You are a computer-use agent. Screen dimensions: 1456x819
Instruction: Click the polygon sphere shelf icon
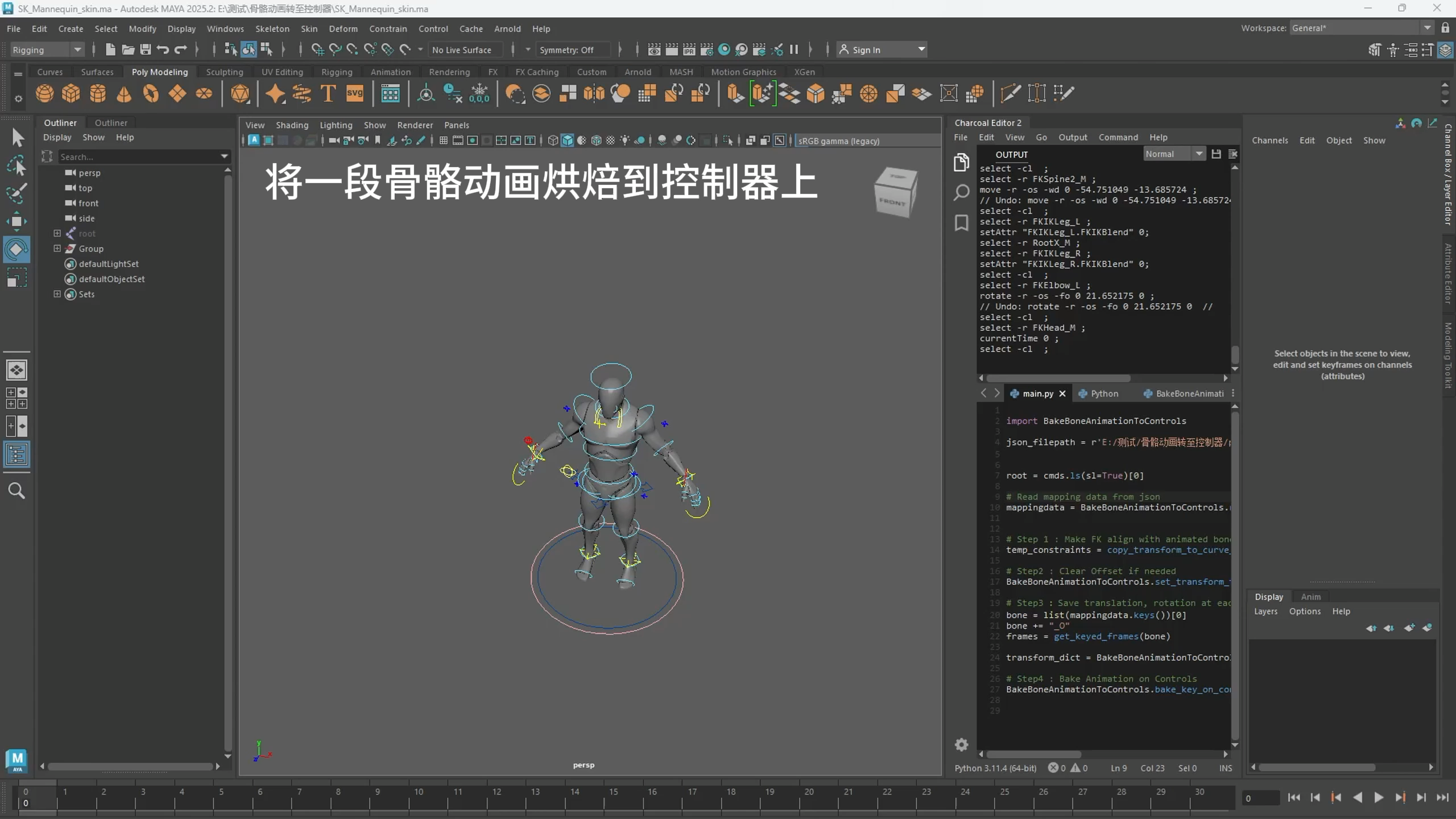point(44,93)
